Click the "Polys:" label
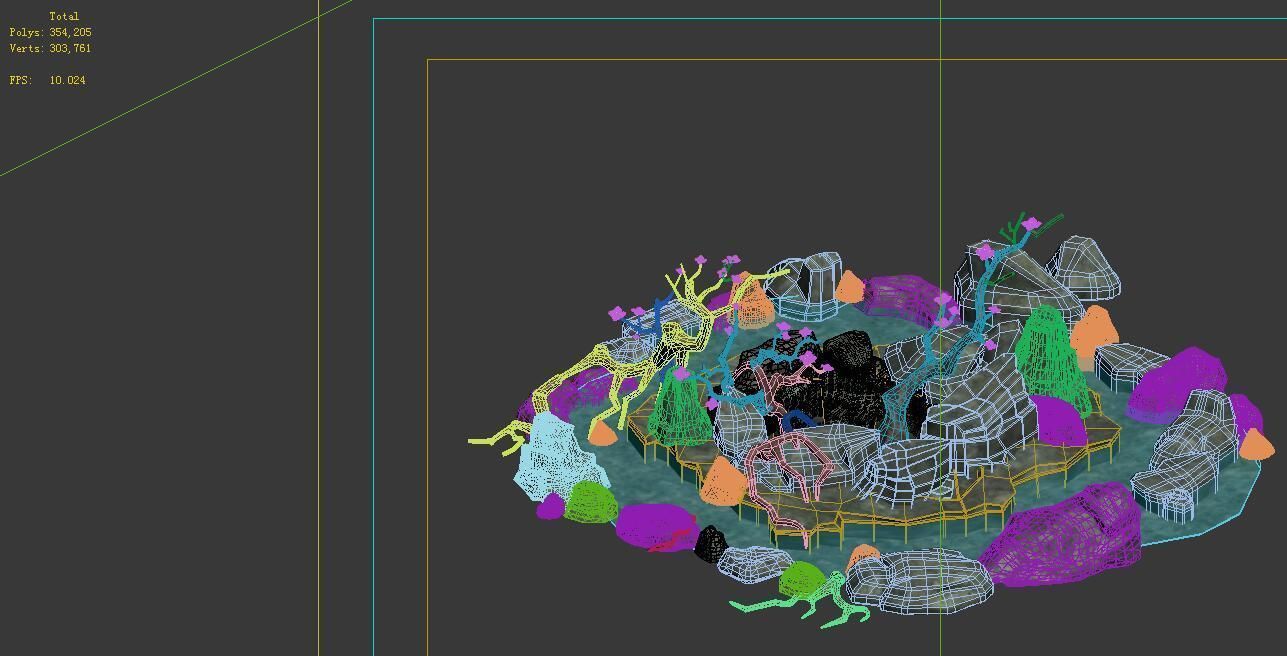 (x=27, y=32)
